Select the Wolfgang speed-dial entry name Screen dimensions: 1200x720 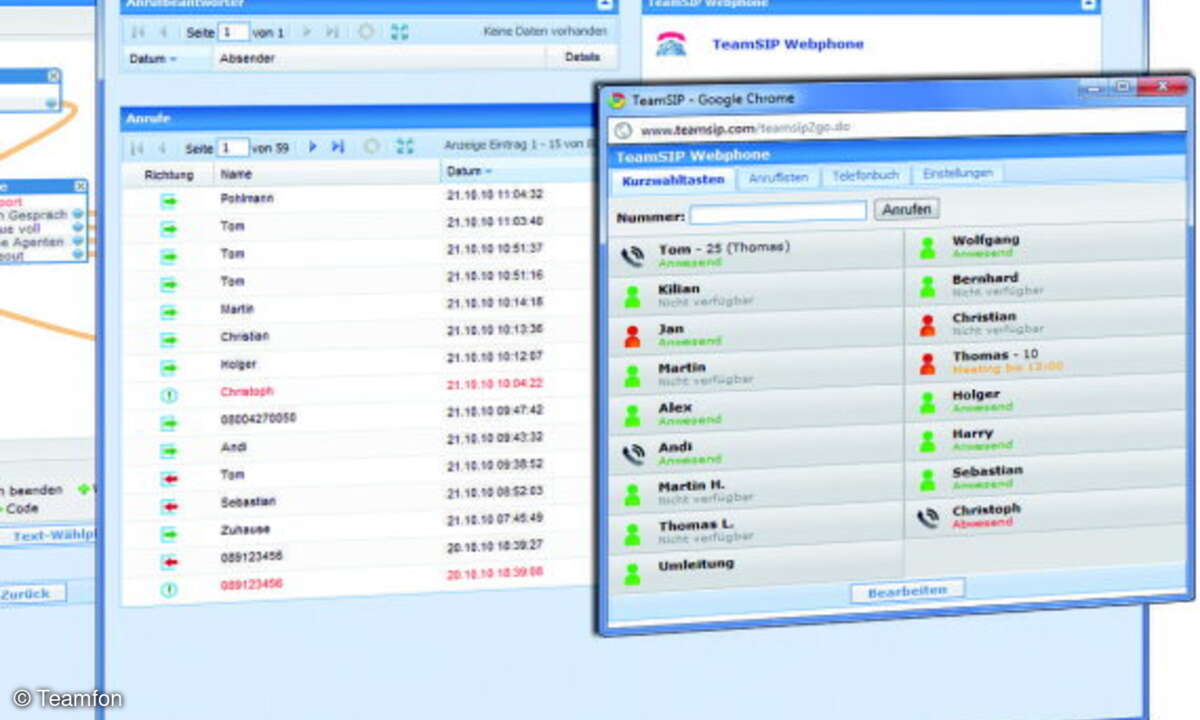pyautogui.click(x=986, y=240)
